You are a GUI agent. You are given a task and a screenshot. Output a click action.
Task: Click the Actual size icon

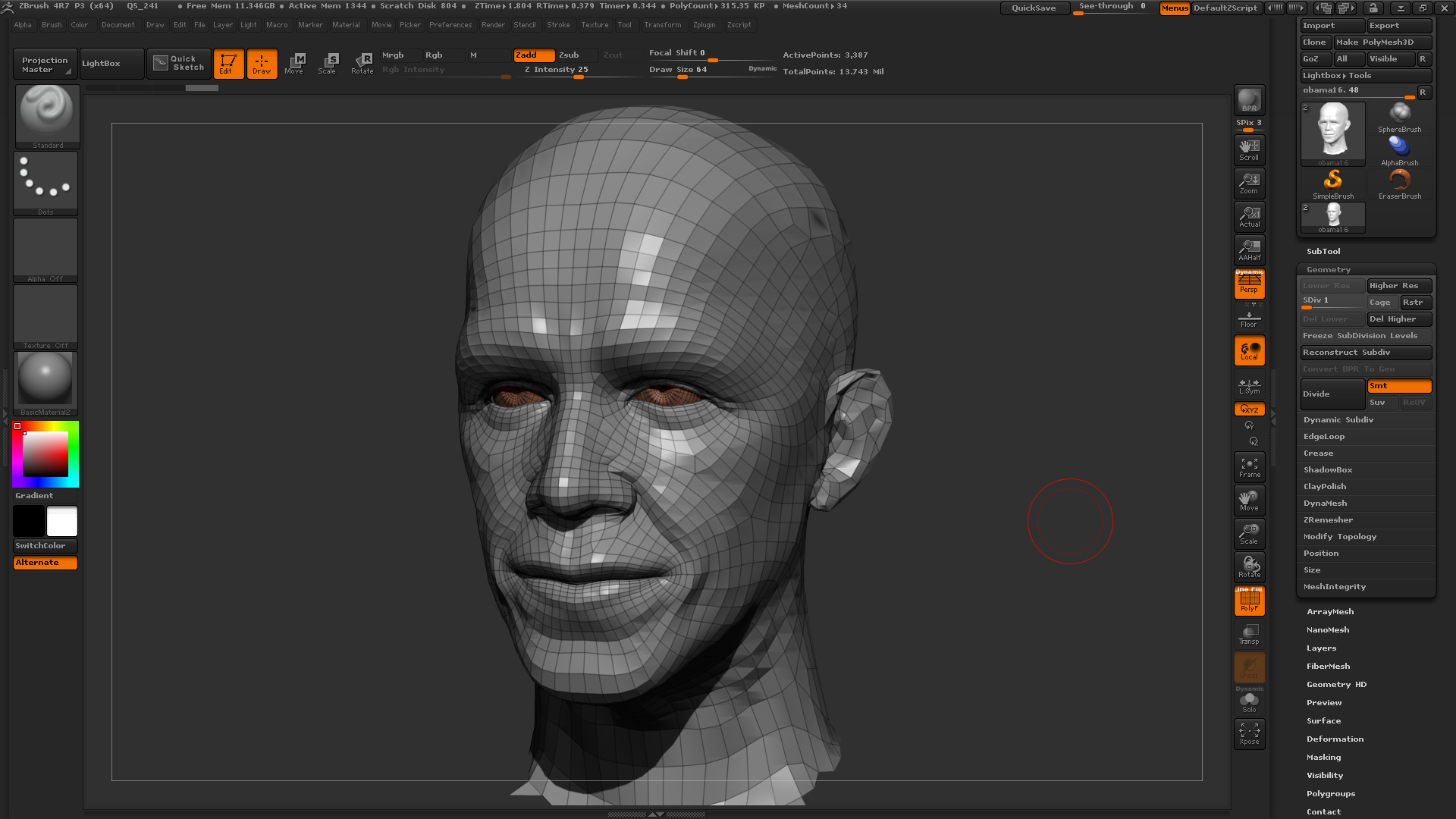pyautogui.click(x=1249, y=217)
